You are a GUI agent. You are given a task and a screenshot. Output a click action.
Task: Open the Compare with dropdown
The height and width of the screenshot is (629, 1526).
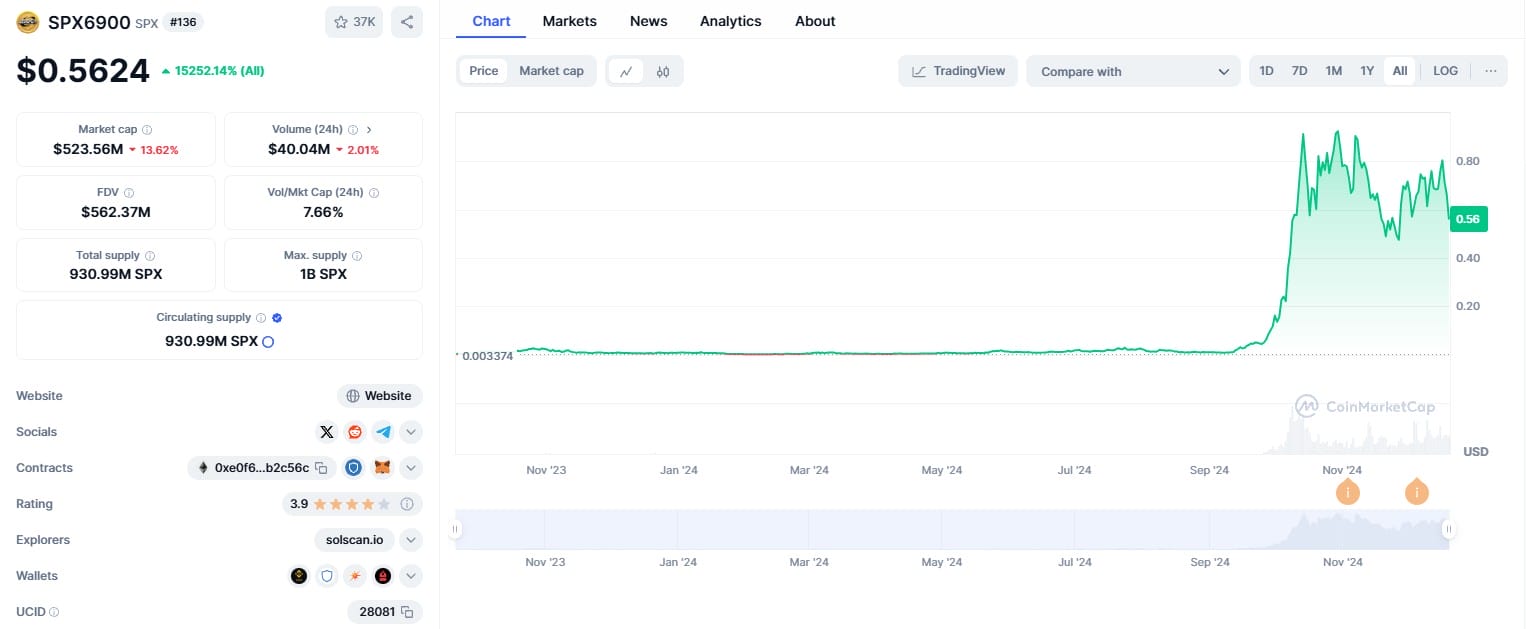(x=1134, y=71)
